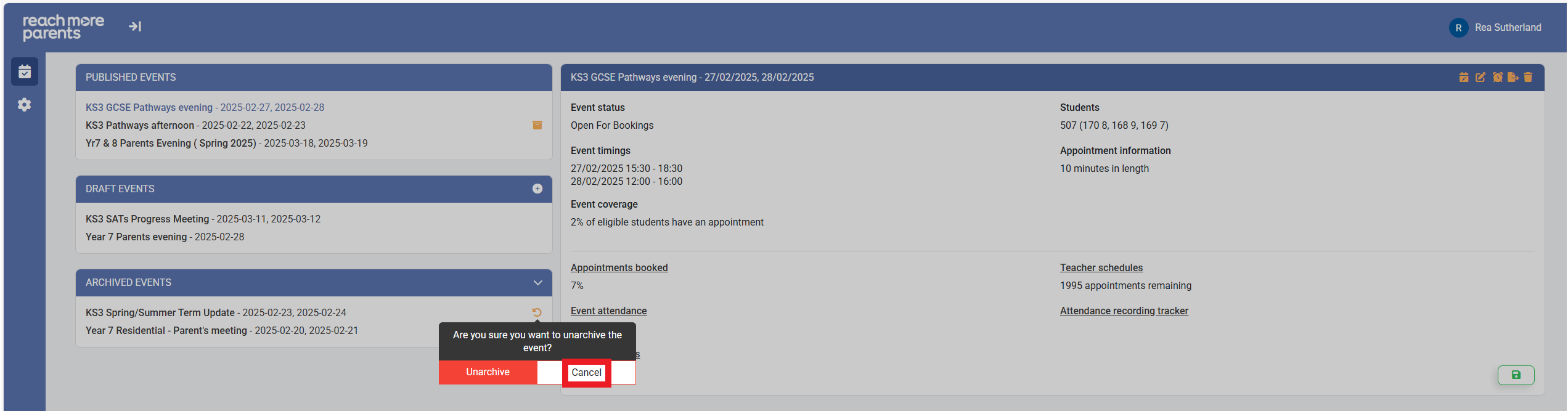
Task: Click the calendar edit icon in event header
Action: [x=1464, y=77]
